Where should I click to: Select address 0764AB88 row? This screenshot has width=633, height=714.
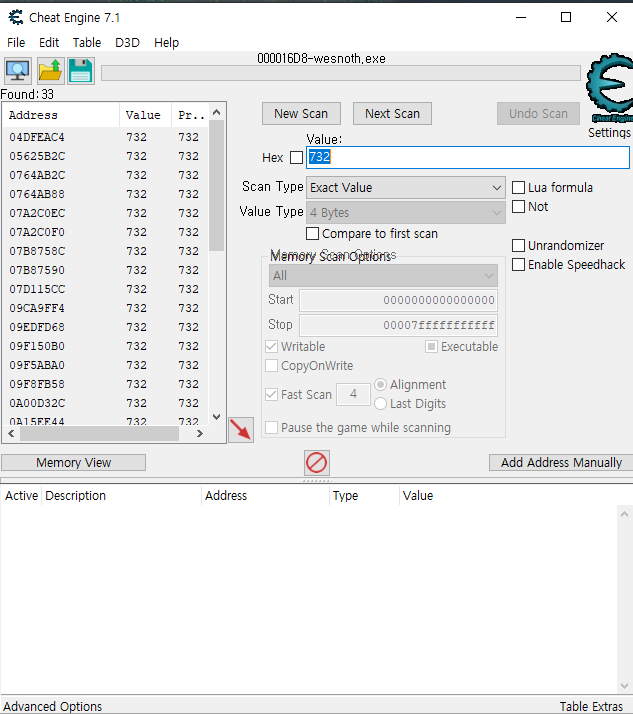(x=106, y=194)
